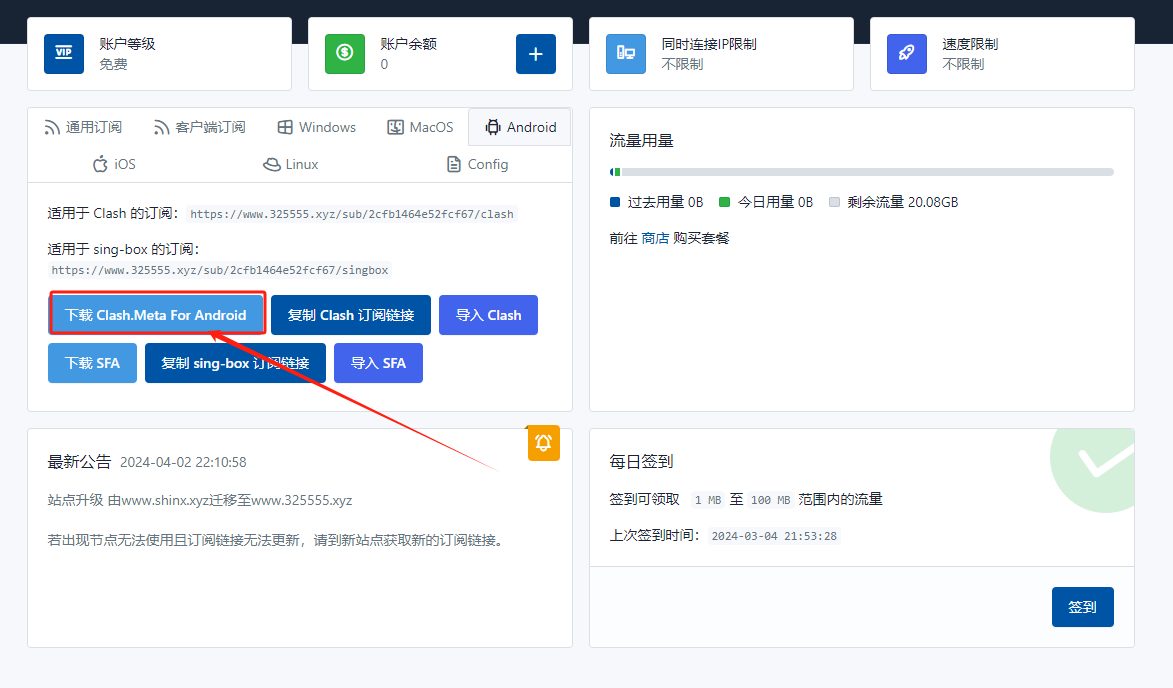This screenshot has height=688, width=1173.
Task: Click the green 今日用量 legend swatch
Action: pyautogui.click(x=724, y=202)
